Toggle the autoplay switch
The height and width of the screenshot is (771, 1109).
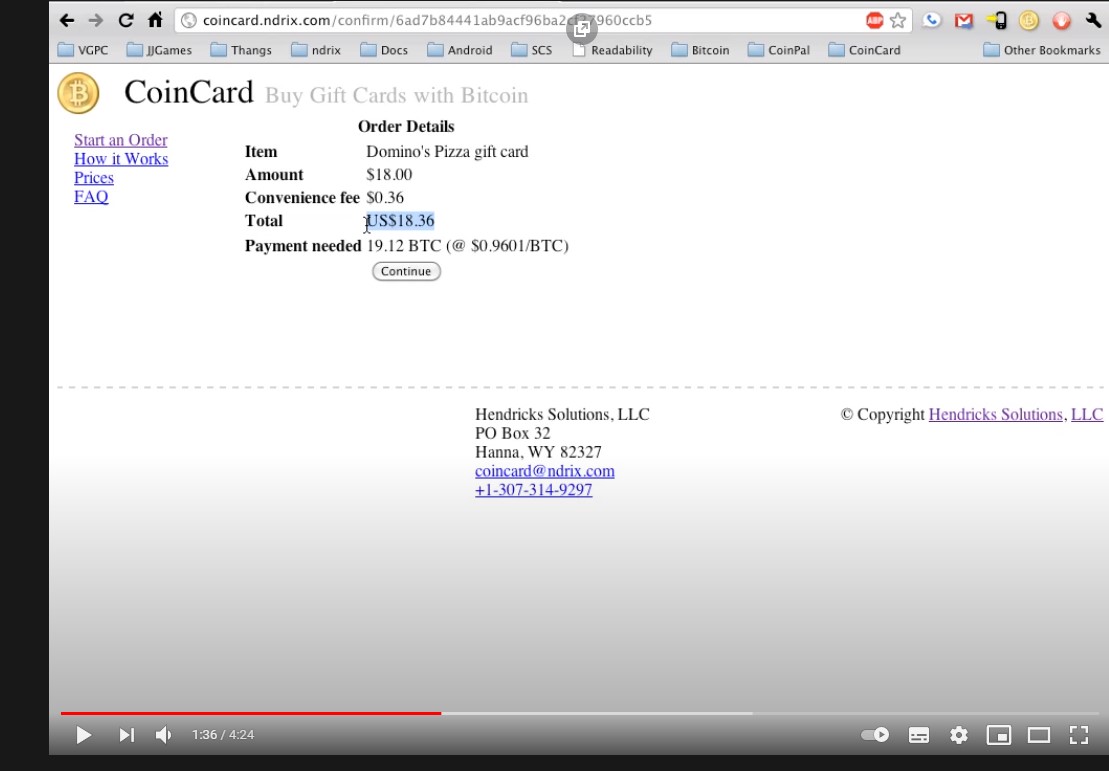[875, 735]
